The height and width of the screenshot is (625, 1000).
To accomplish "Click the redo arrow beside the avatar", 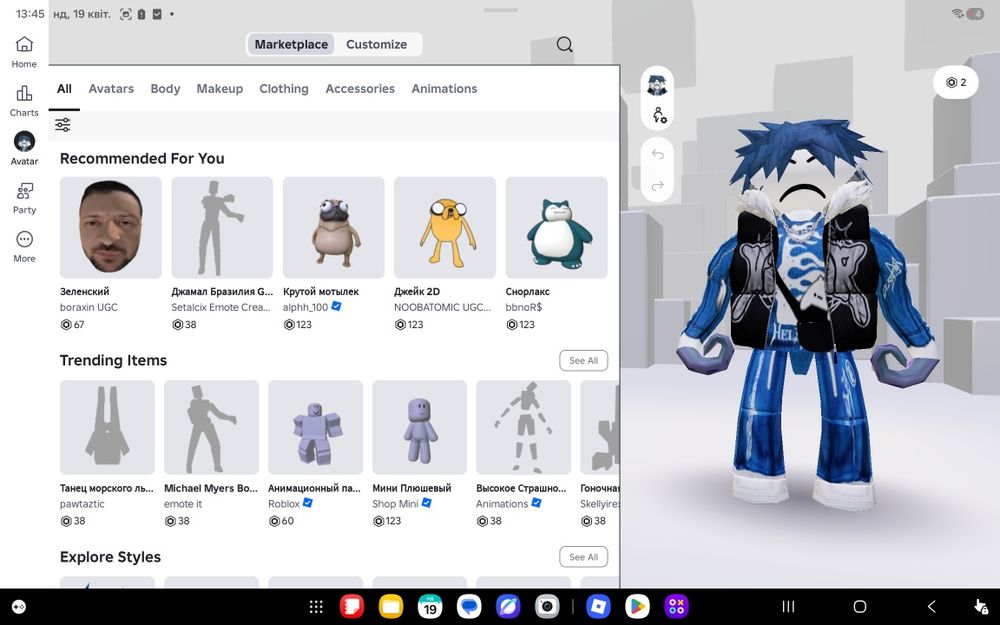I will (x=658, y=186).
